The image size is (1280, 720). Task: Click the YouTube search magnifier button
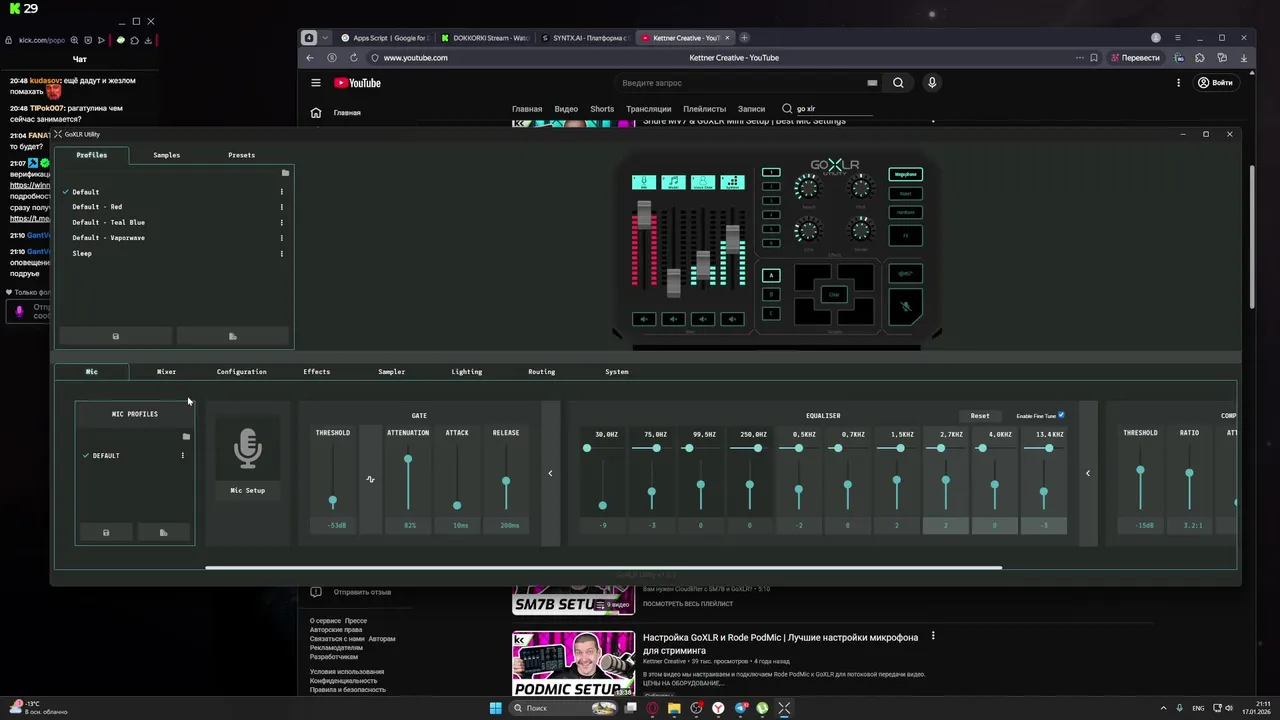[898, 83]
